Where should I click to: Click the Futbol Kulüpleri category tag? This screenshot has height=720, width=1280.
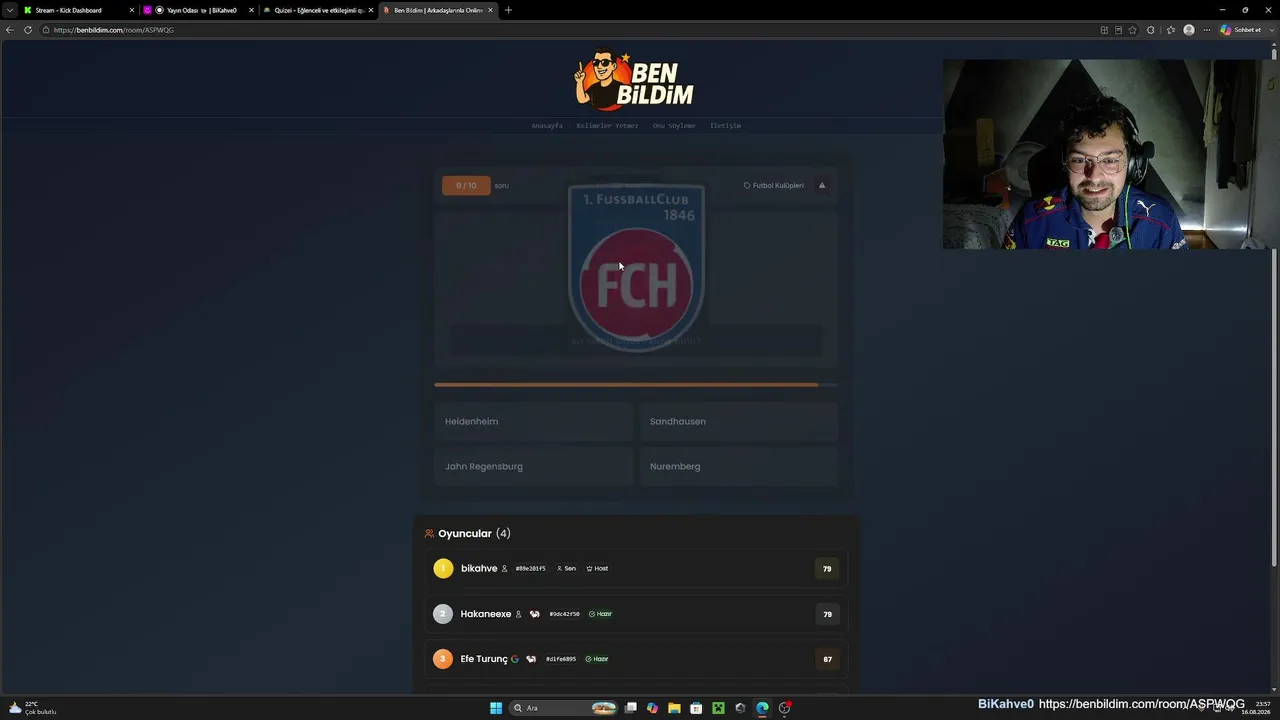[774, 185]
